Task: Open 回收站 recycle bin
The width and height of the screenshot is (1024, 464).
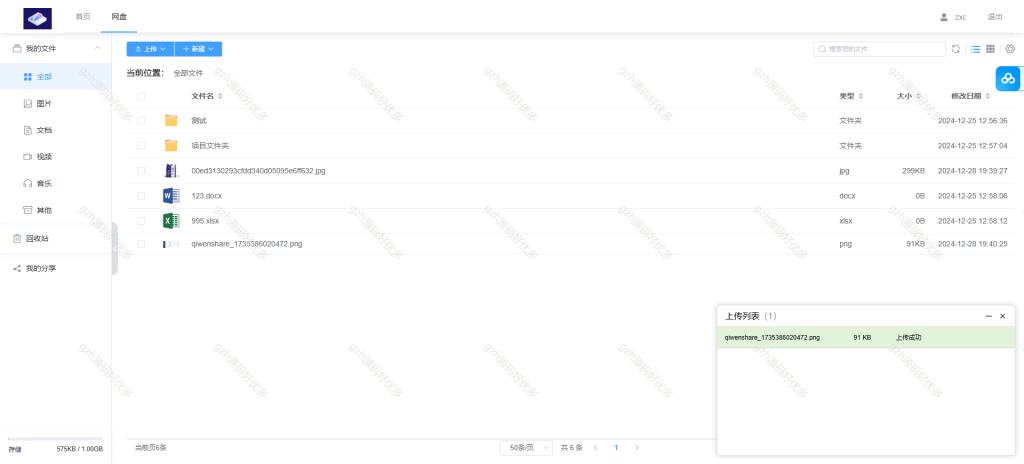Action: coord(56,239)
